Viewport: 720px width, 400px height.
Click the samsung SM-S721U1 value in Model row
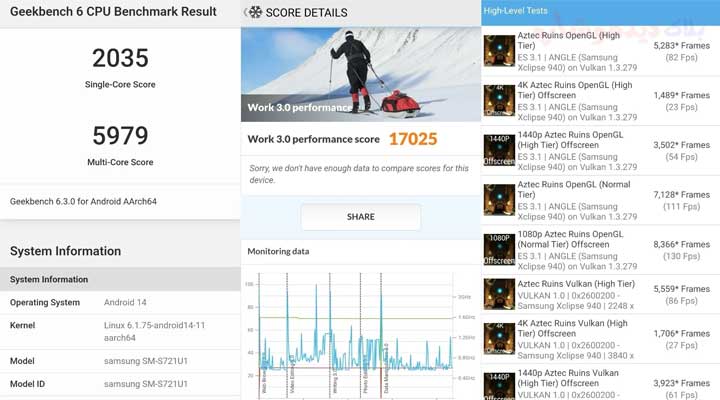coord(146,361)
